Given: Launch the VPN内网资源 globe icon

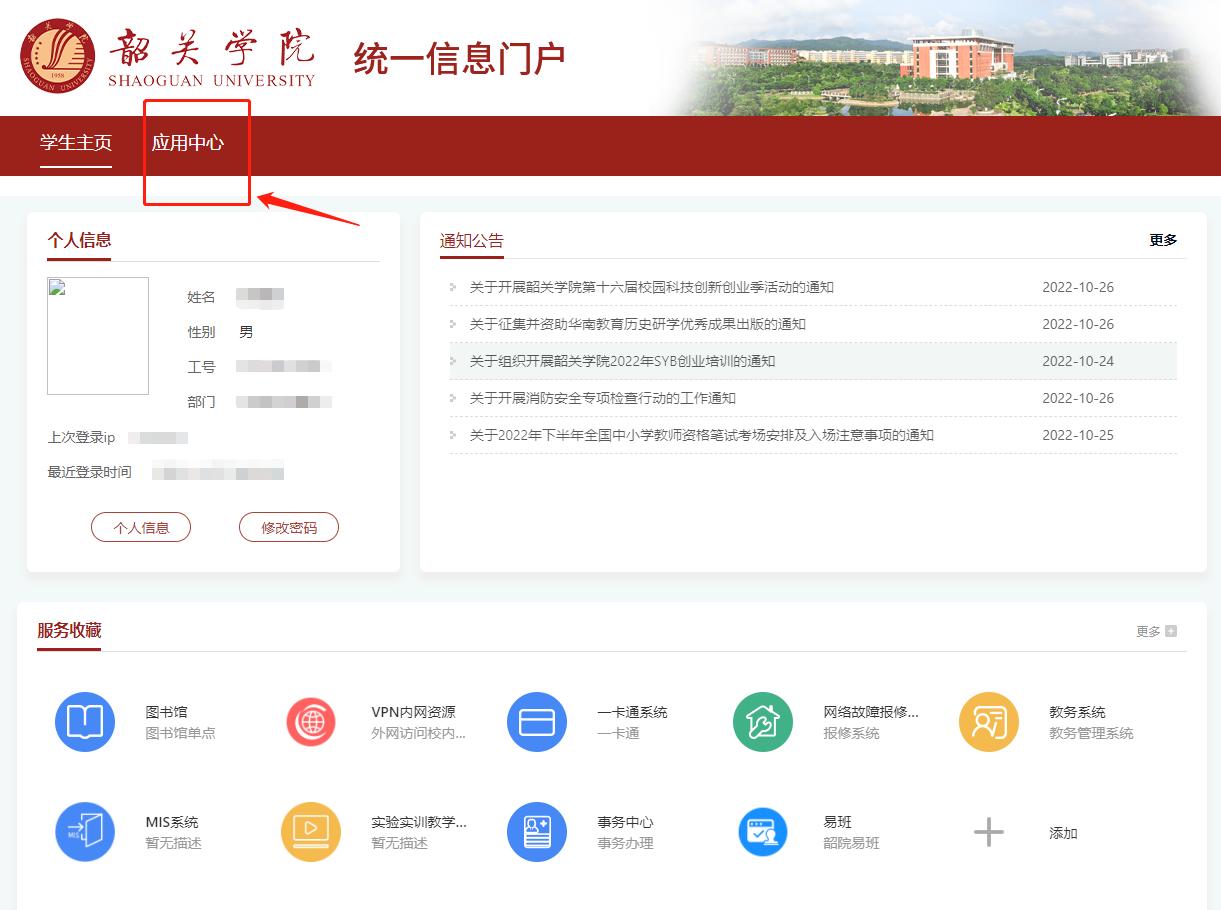Looking at the screenshot, I should [x=311, y=722].
